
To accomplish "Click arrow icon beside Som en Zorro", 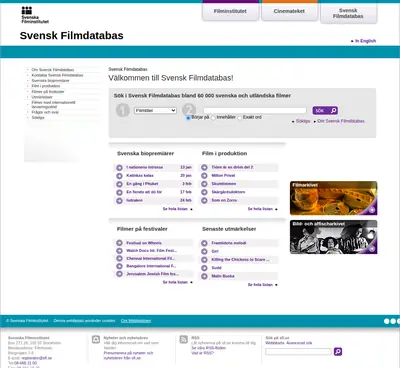I will pos(204,201).
